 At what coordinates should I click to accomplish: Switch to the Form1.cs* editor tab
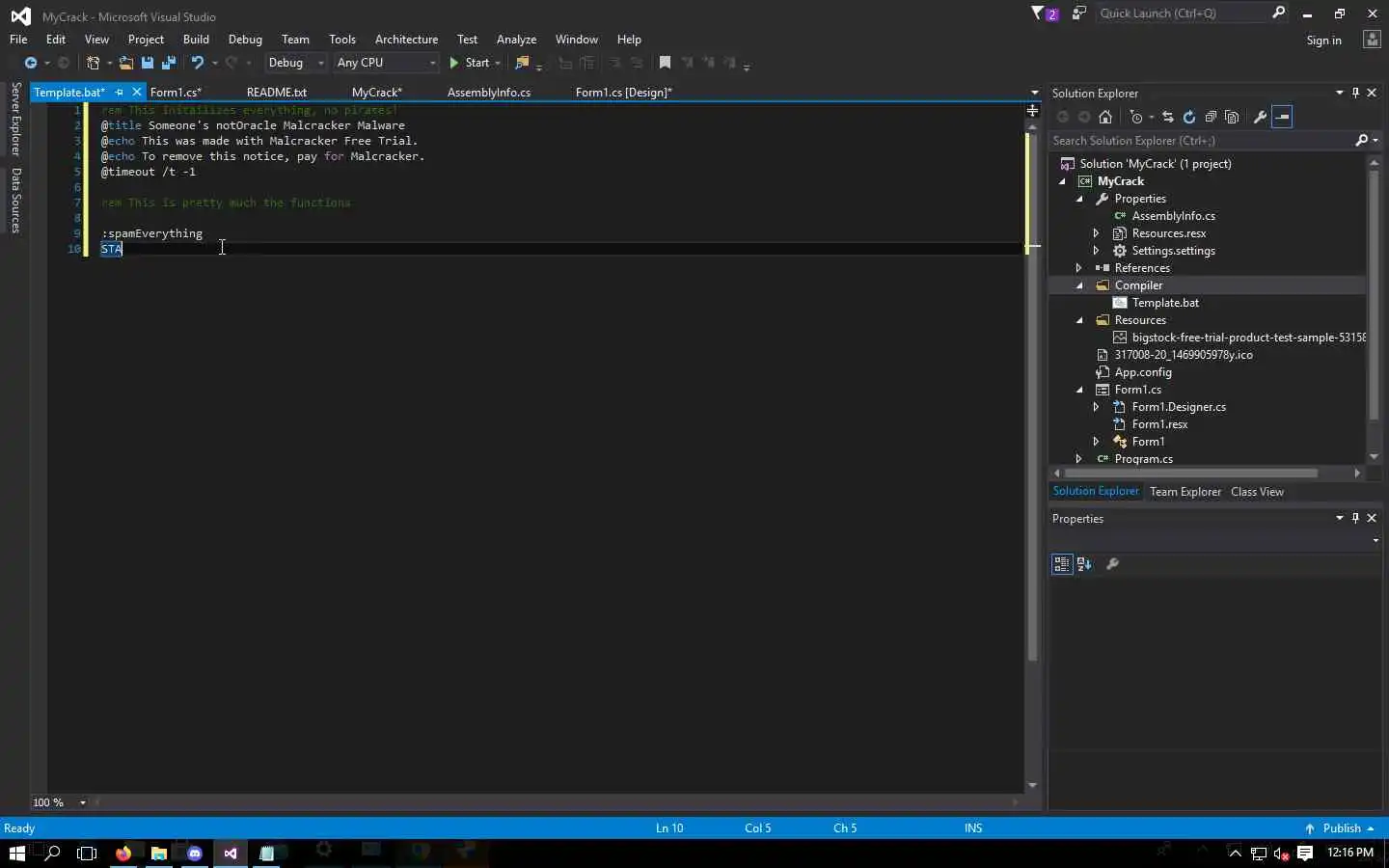[x=176, y=93]
